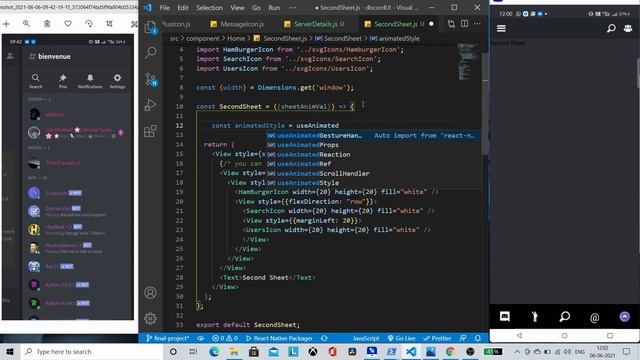Click the component breadcrumb segment
Viewport: 640px width, 360px height.
tap(203, 38)
